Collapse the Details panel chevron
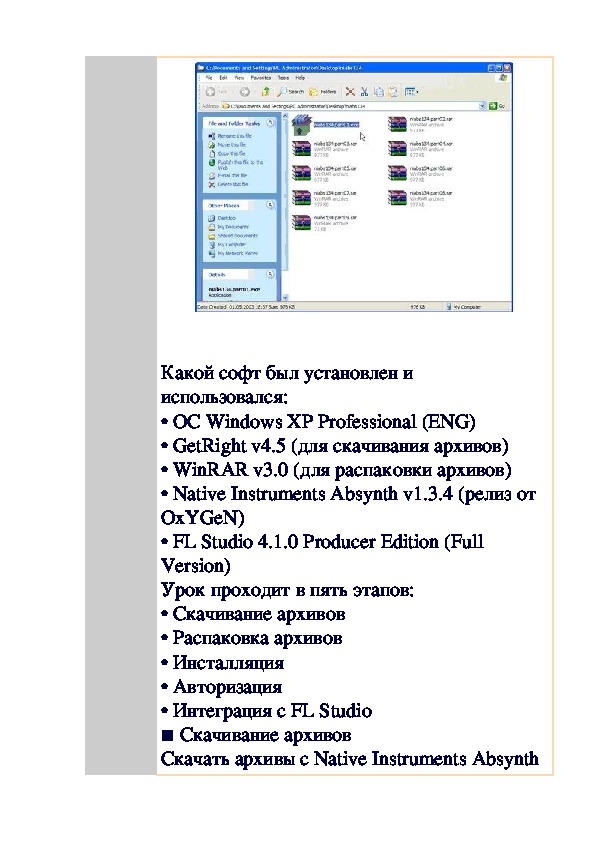Viewport: 595px width, 842px height. [270, 274]
